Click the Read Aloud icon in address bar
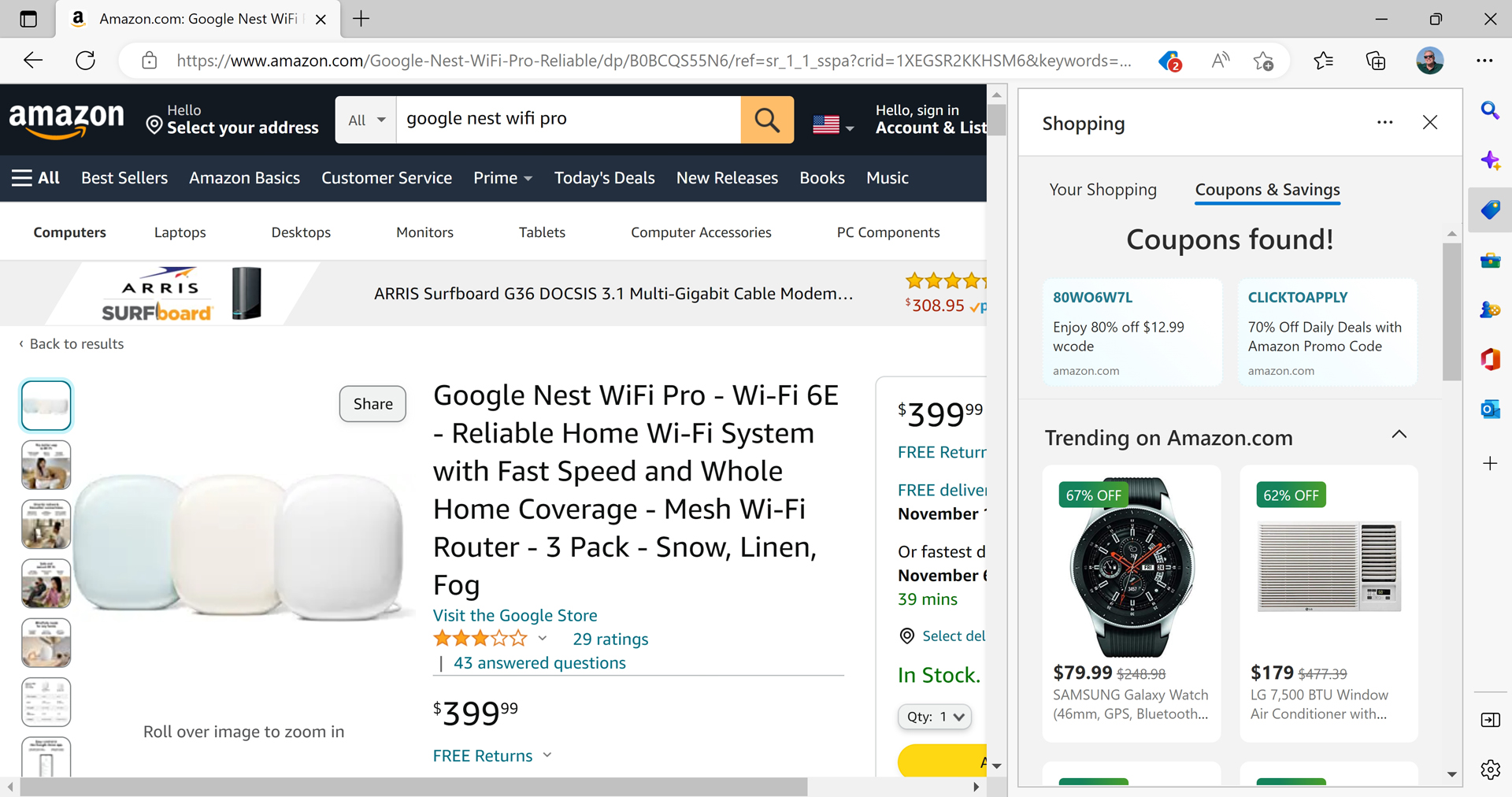Image resolution: width=1512 pixels, height=797 pixels. [1220, 61]
